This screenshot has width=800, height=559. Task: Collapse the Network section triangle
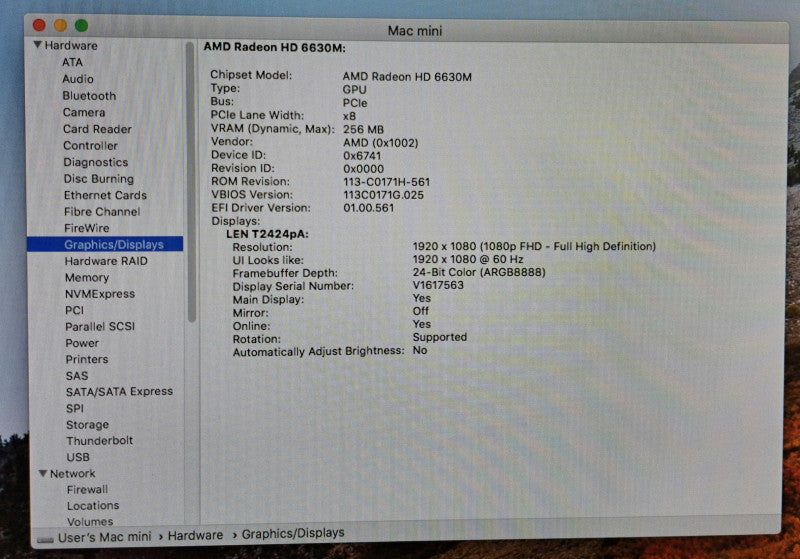coord(43,473)
